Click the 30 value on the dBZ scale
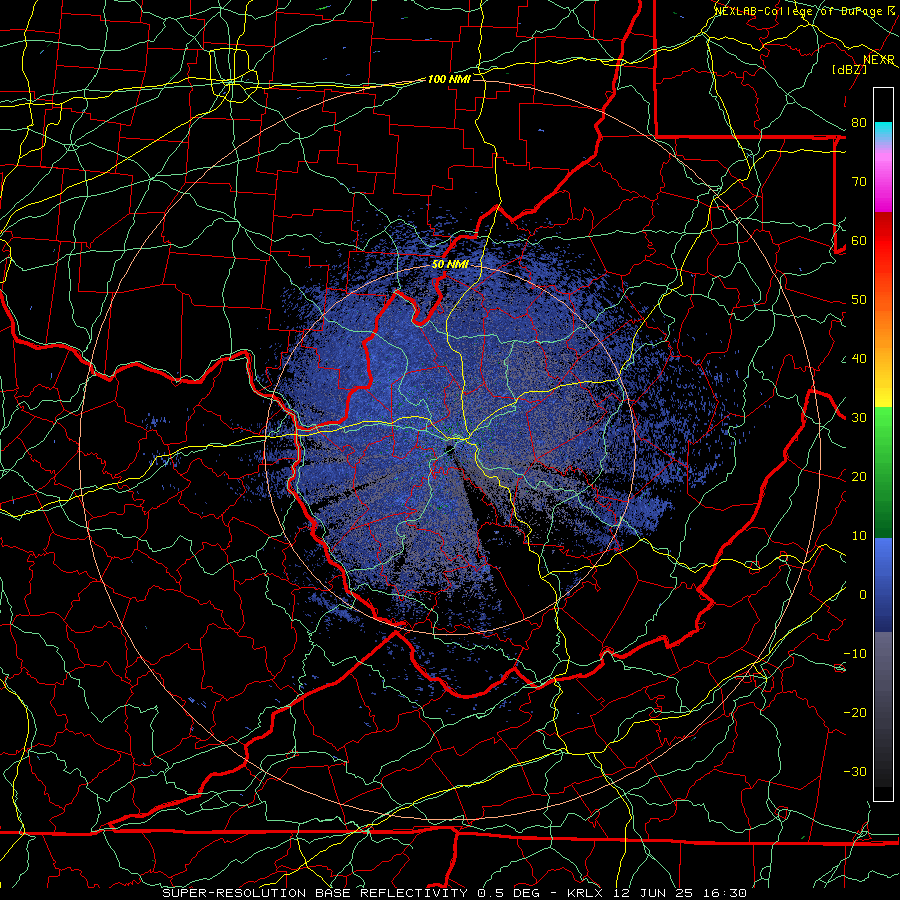The height and width of the screenshot is (900, 900). 859,418
